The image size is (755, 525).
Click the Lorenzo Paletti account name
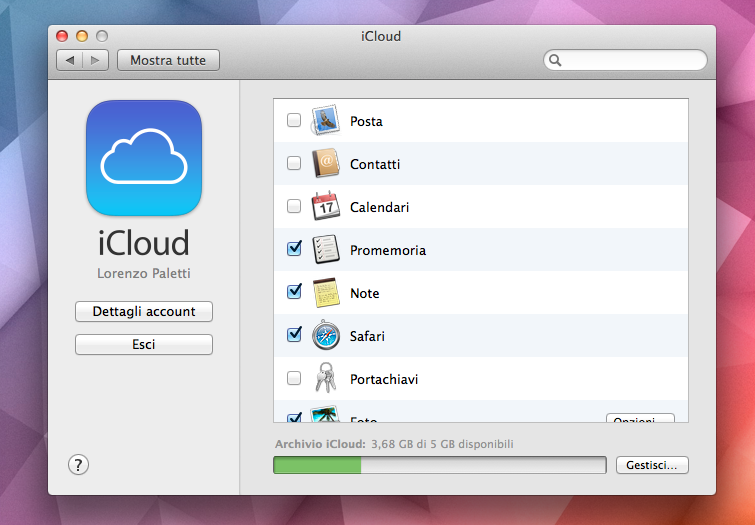click(x=144, y=274)
